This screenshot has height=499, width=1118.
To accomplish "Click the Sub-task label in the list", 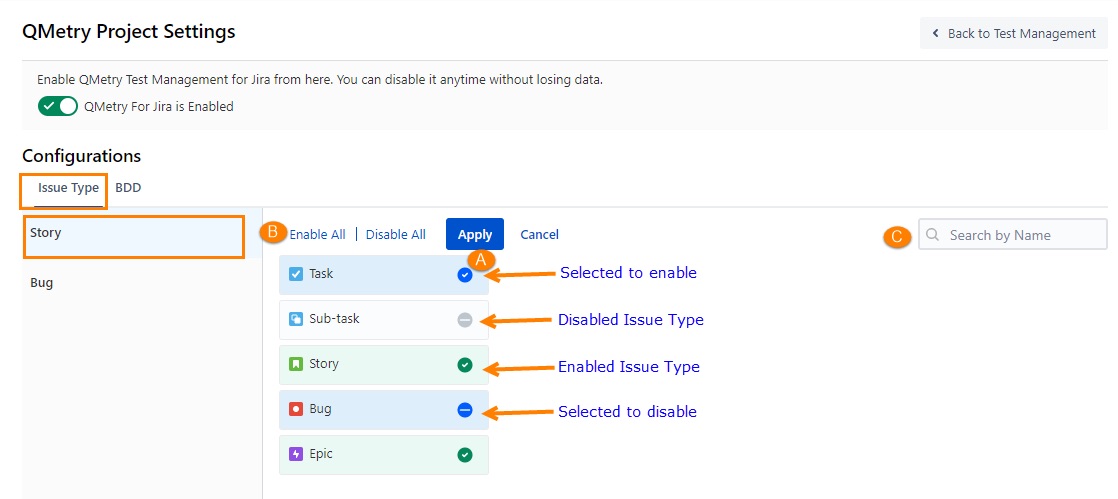I will point(334,319).
